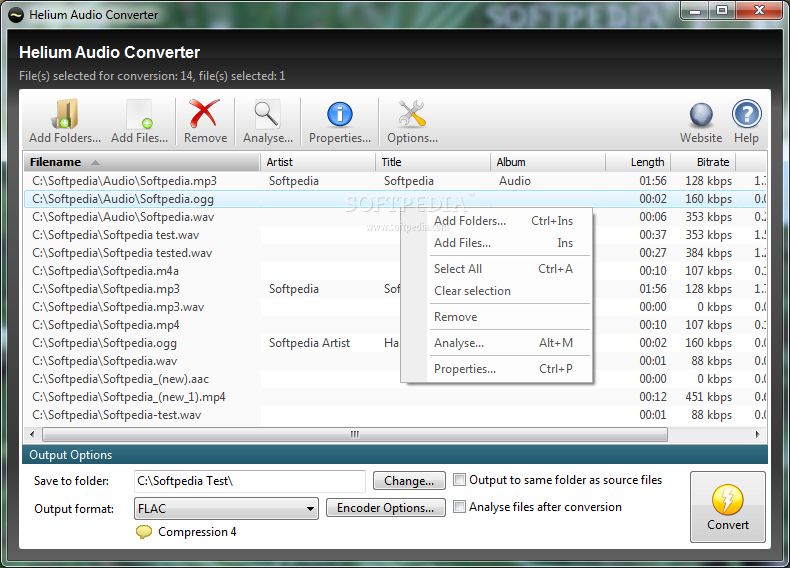
Task: Select row C:\Softpedia\Softpedia-test.wav
Action: [x=395, y=415]
